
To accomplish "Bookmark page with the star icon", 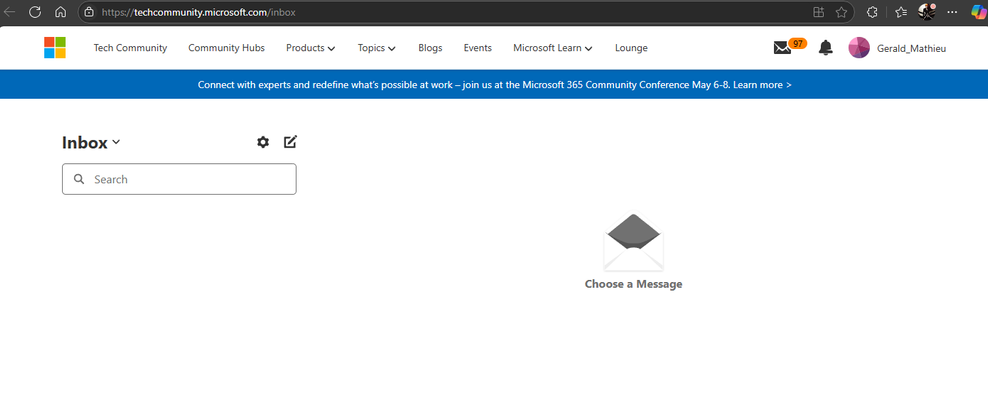I will 841,12.
